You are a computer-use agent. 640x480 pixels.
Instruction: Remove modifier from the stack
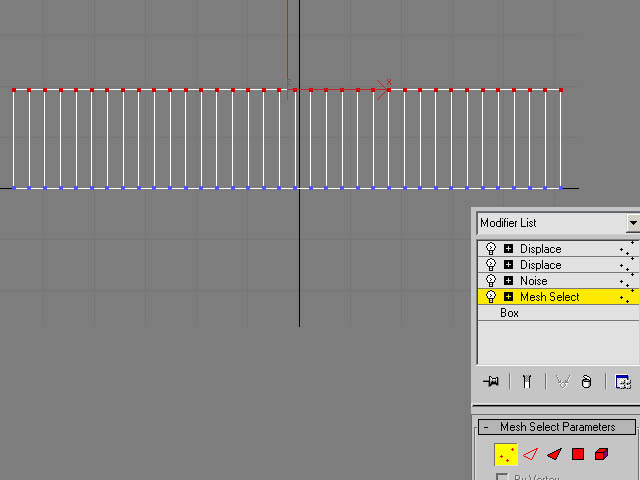pos(587,382)
